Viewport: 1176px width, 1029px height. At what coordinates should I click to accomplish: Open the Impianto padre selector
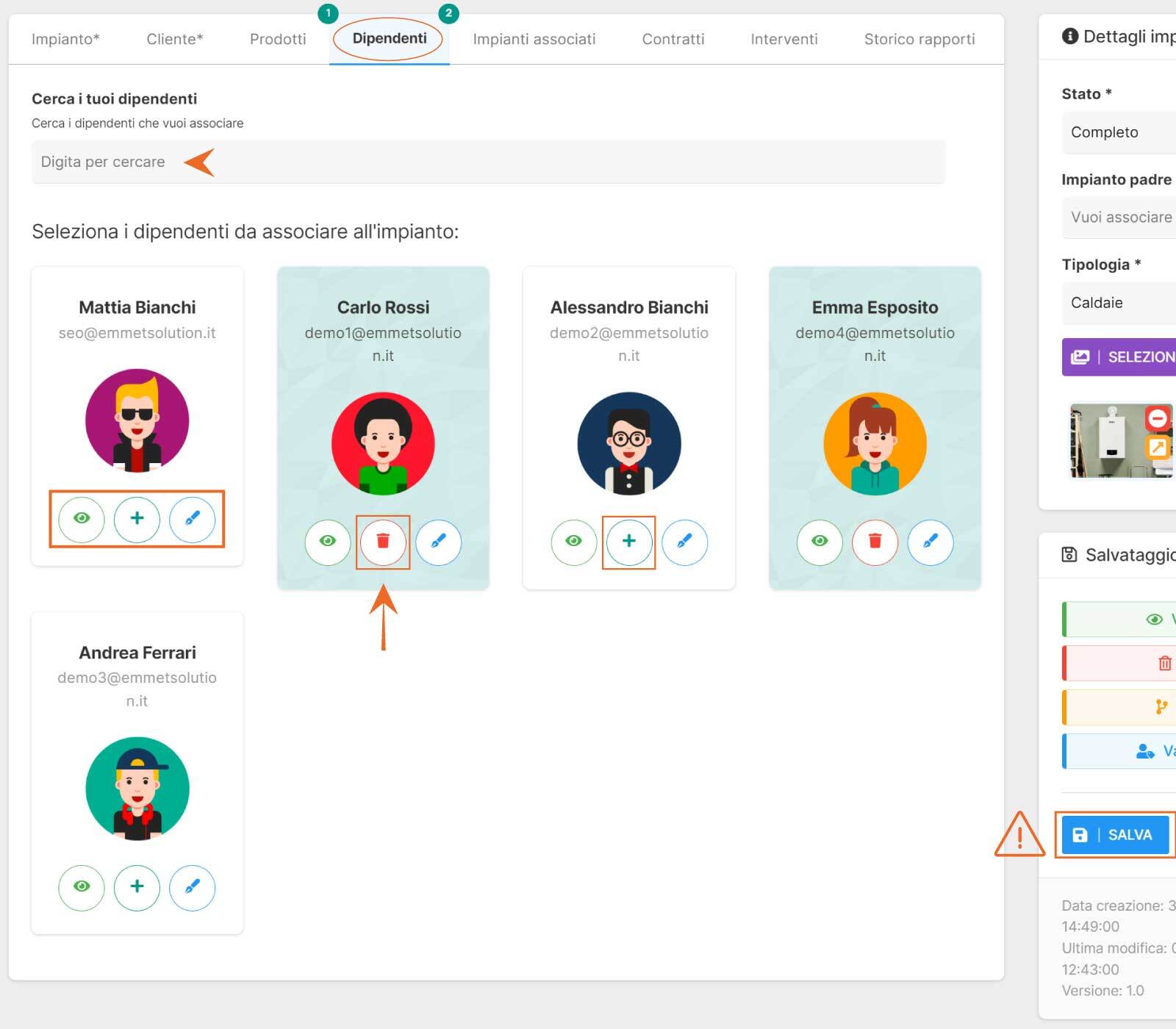click(x=1119, y=218)
